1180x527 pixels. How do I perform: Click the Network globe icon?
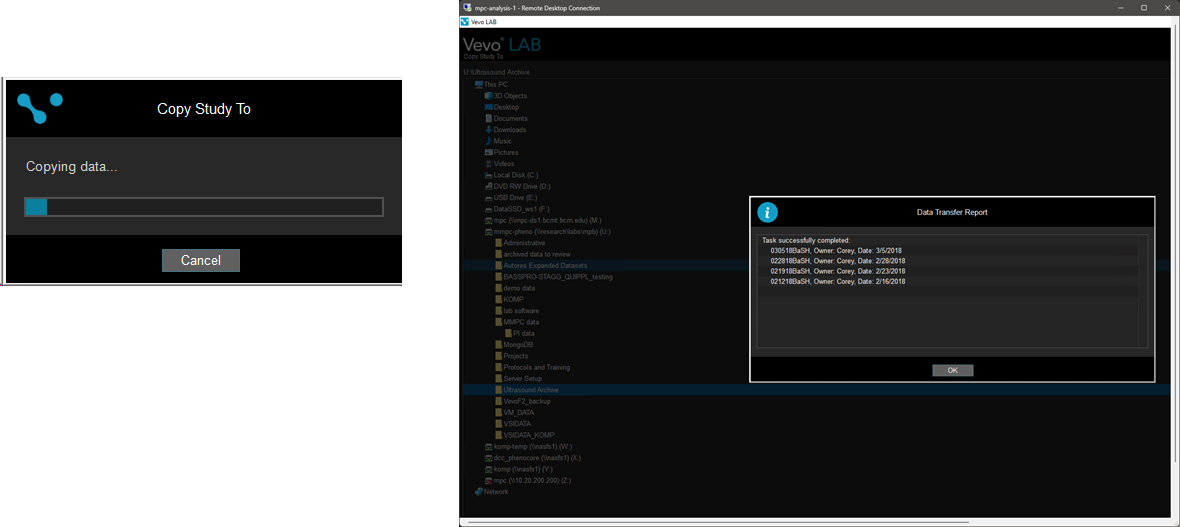[x=479, y=492]
